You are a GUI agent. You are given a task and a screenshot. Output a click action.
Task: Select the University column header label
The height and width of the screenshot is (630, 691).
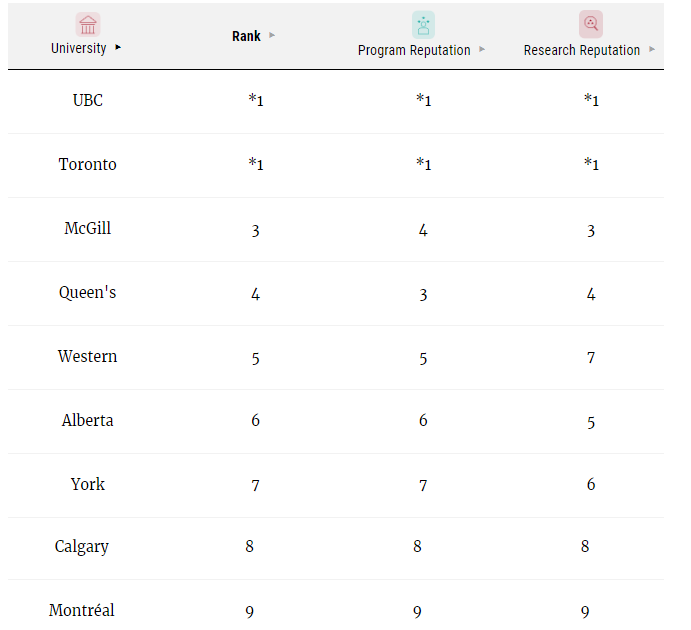pos(78,48)
